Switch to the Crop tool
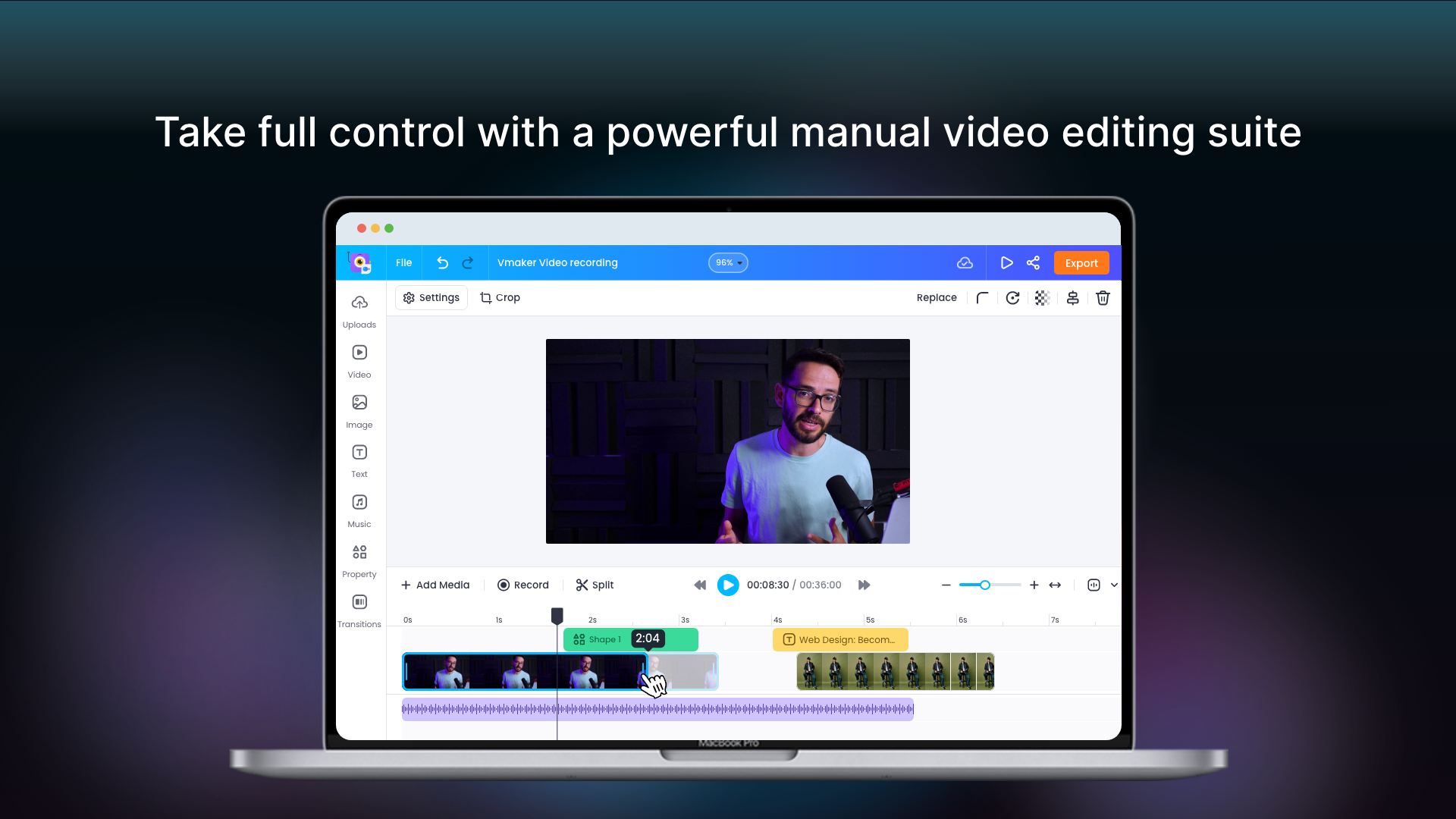The height and width of the screenshot is (819, 1456). coord(500,297)
